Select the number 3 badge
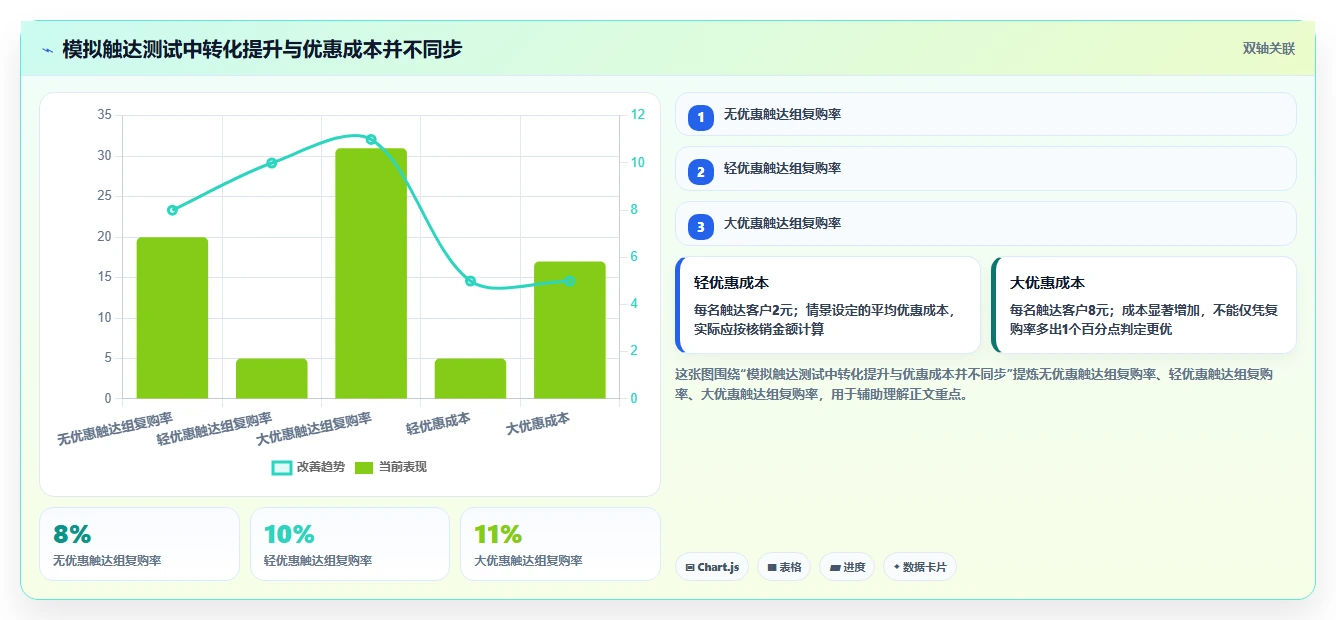1336x620 pixels. click(x=701, y=227)
